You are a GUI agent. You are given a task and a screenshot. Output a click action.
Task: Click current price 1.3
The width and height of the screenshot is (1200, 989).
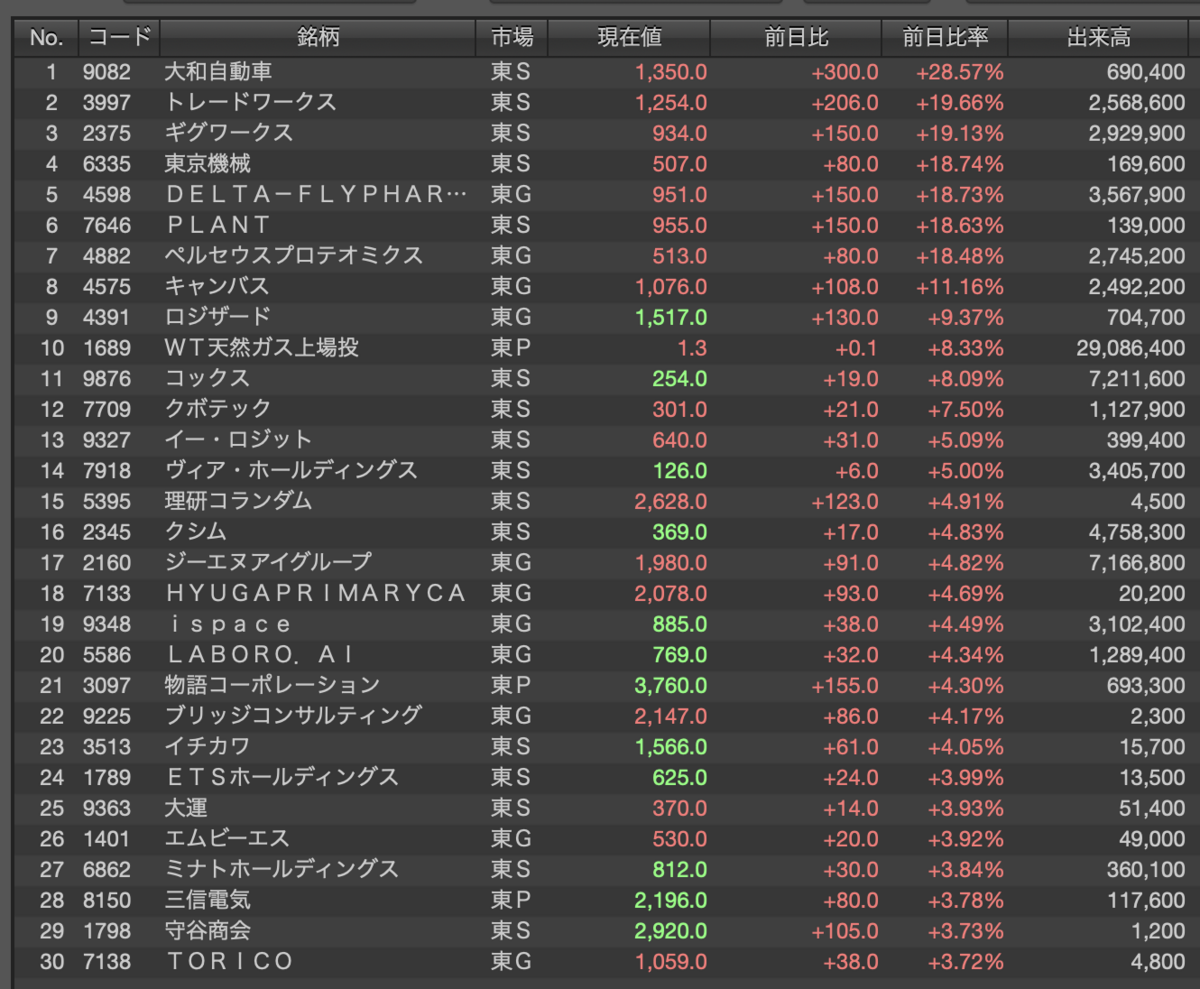point(692,348)
